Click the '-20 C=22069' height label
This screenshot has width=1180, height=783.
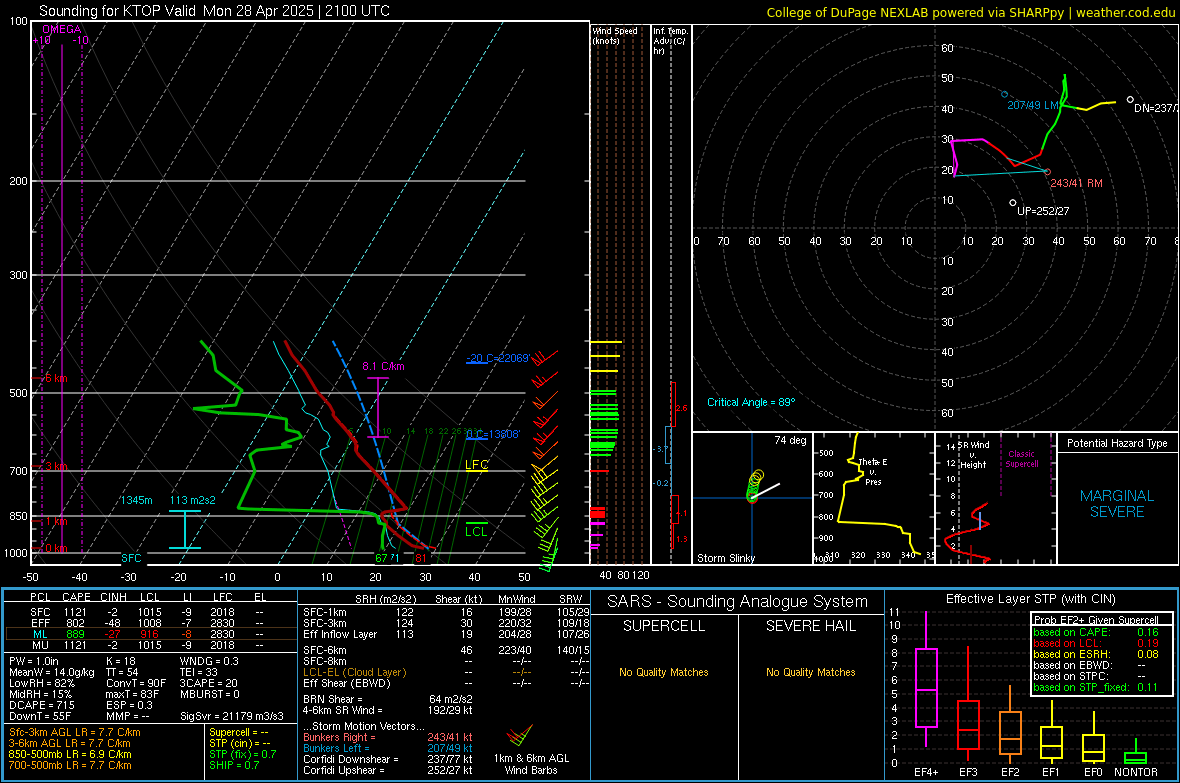coord(497,358)
